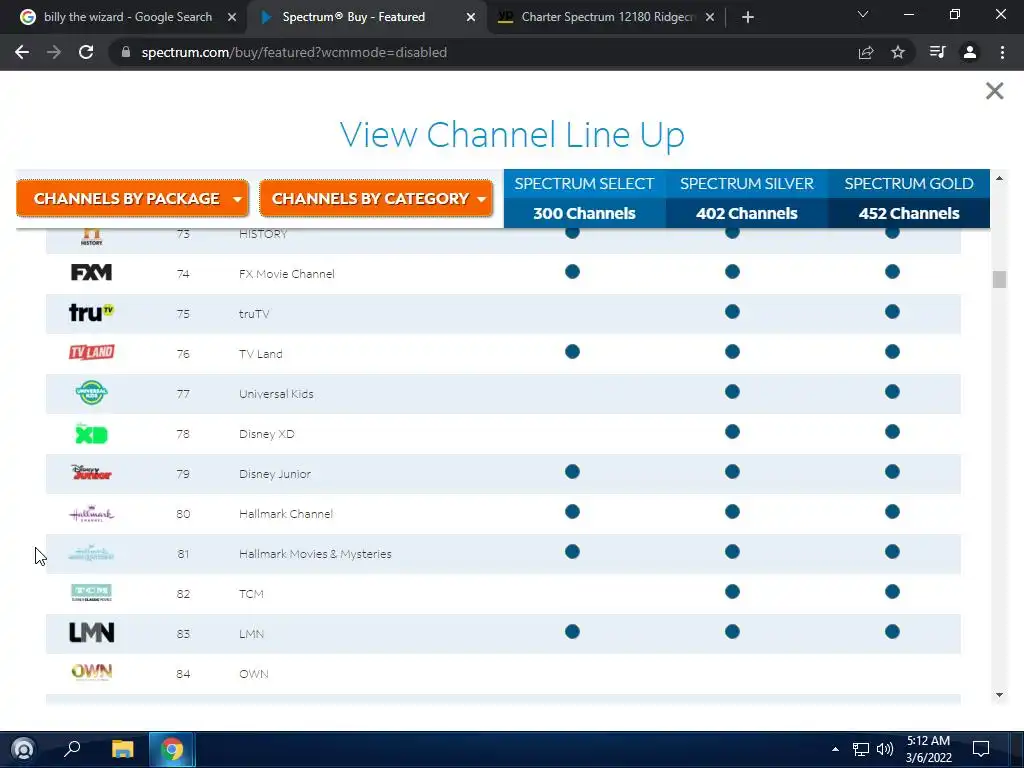This screenshot has width=1024, height=768.
Task: Click the truTV channel logo
Action: 91,312
